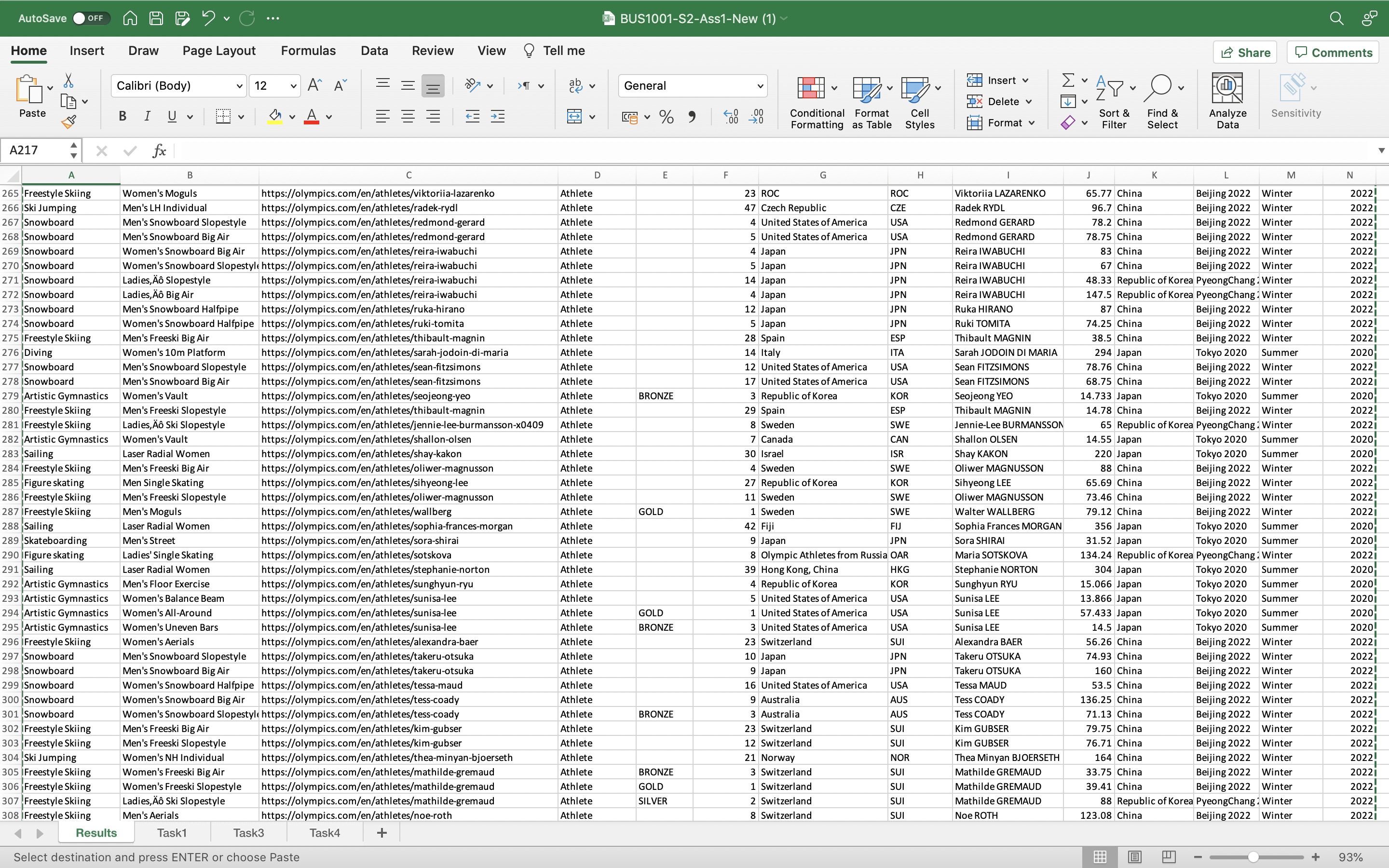The height and width of the screenshot is (868, 1389).
Task: Click the Share button
Action: pos(1245,52)
